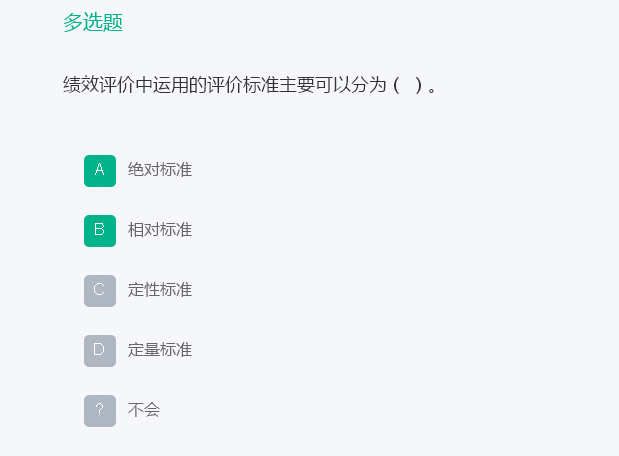
Task: Click the period after the question parentheses
Action: pyautogui.click(x=432, y=90)
